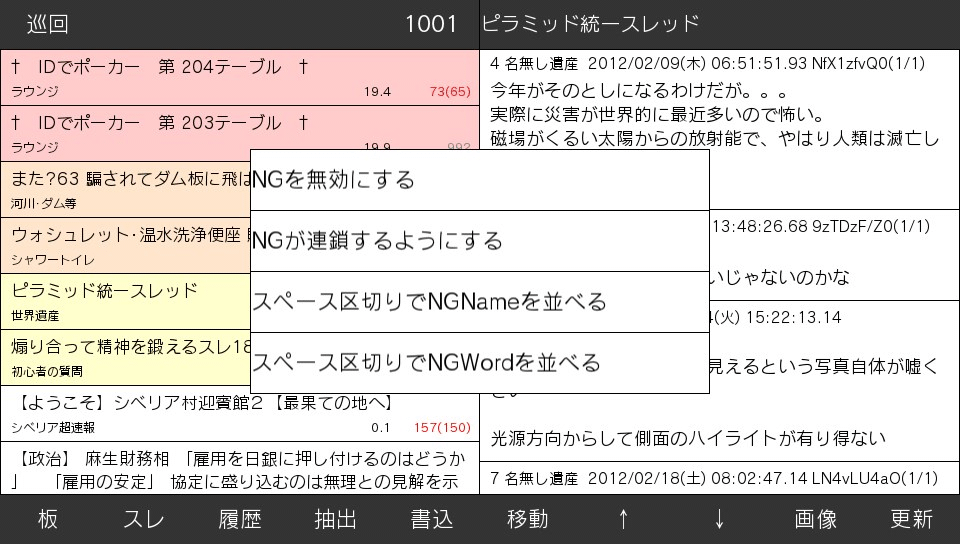Open 履歴 history in bottom bar
The image size is (960, 544).
pos(240,519)
